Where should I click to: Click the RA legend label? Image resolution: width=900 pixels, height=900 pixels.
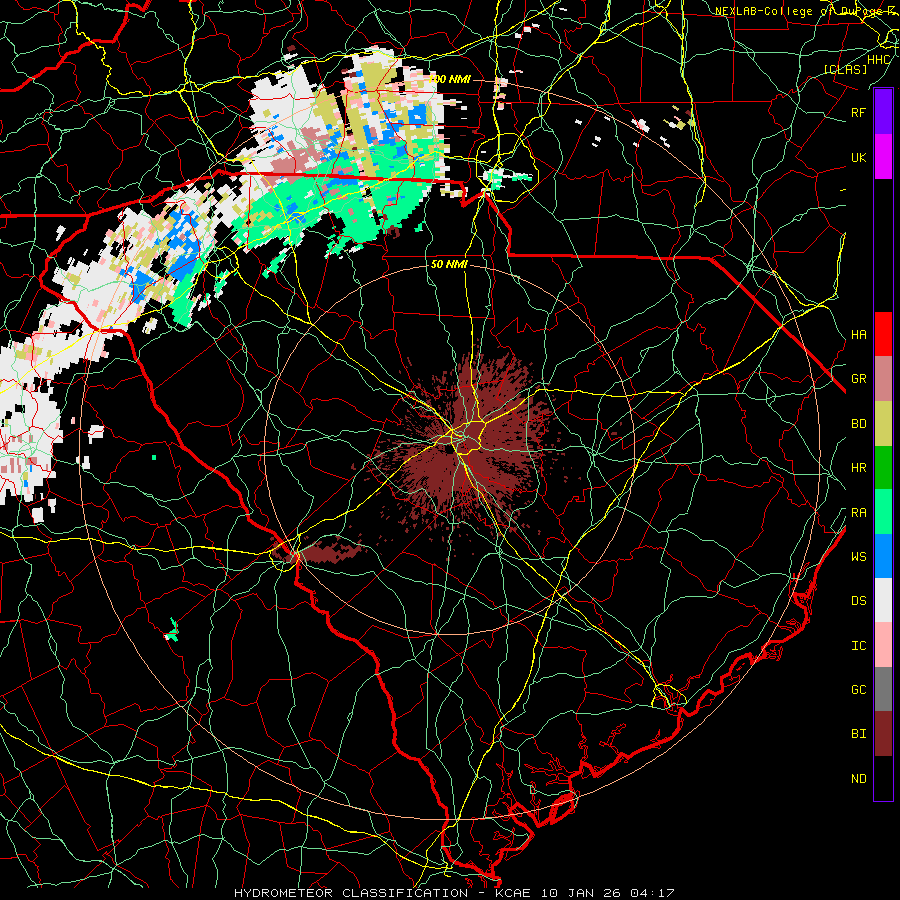point(858,513)
